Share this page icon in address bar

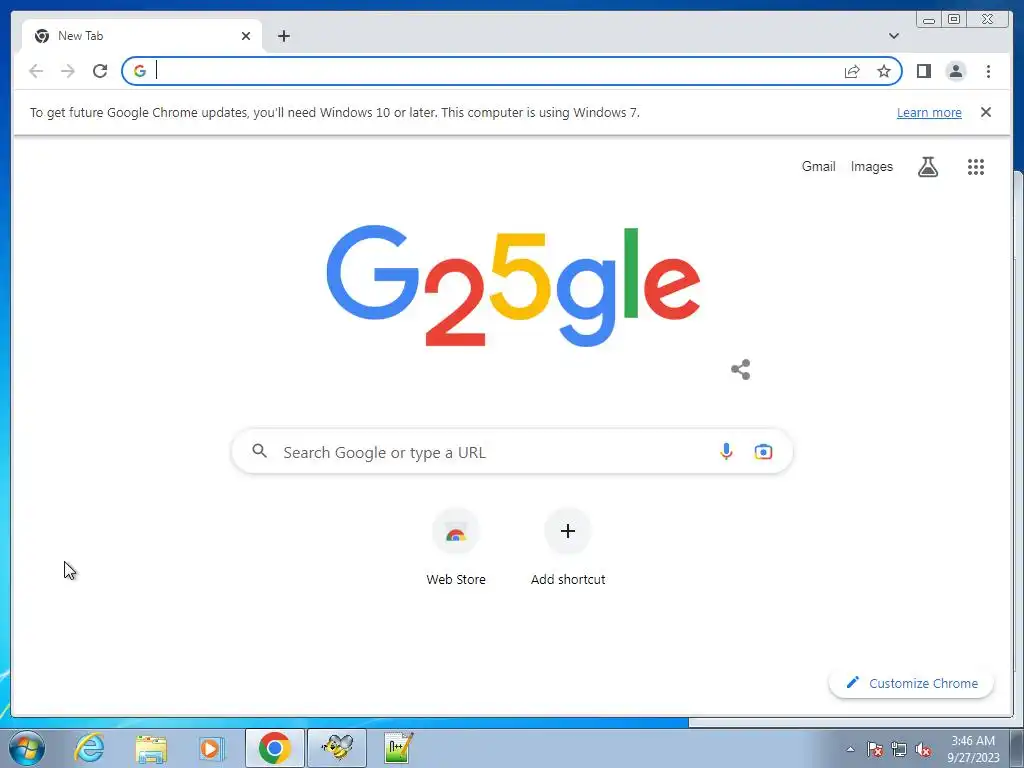pyautogui.click(x=852, y=71)
